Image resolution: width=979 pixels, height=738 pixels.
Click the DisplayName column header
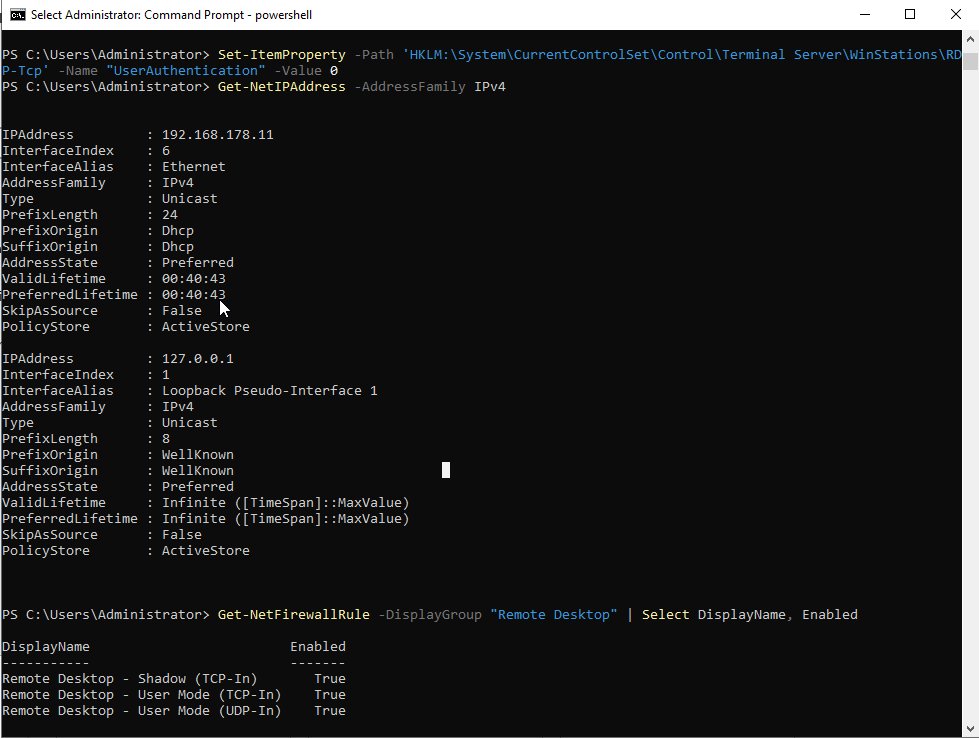[x=45, y=646]
